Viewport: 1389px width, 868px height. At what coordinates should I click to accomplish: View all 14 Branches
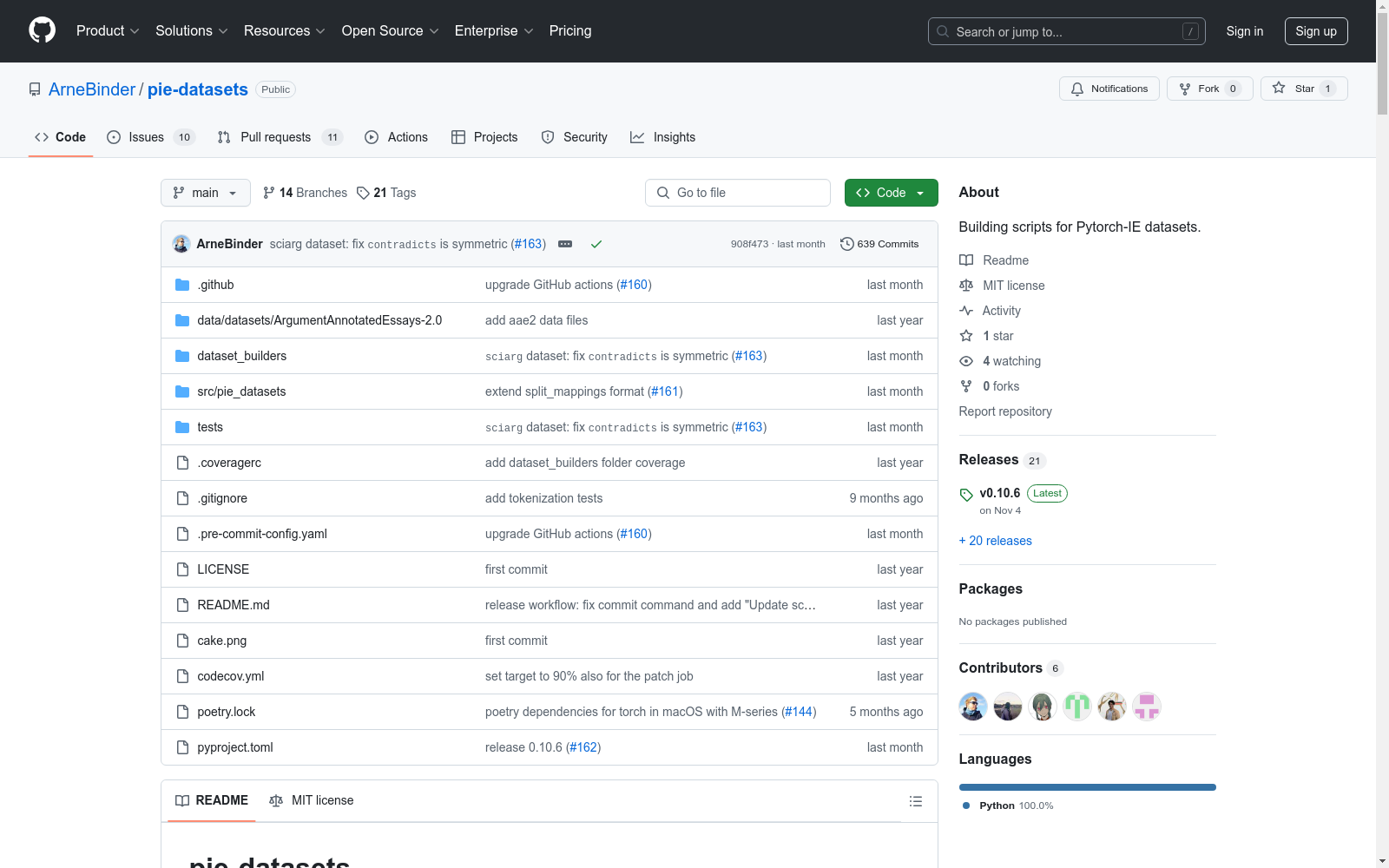305,193
